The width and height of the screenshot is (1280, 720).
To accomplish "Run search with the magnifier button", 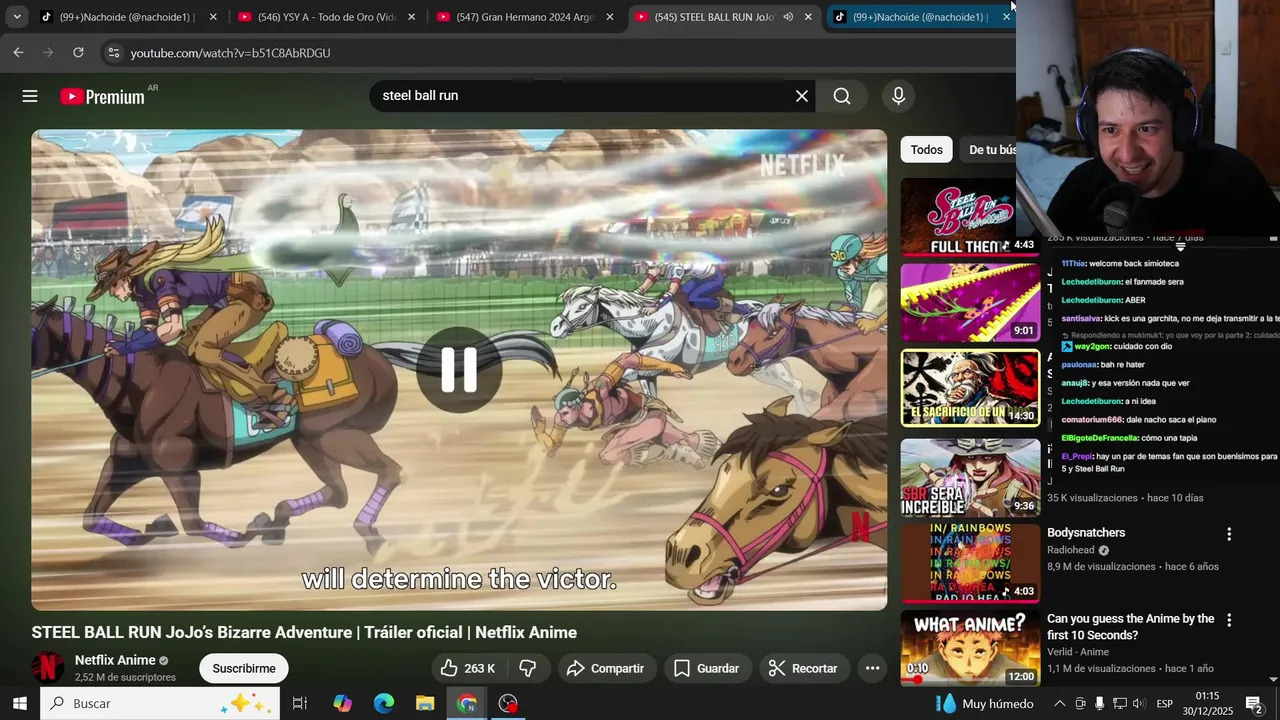I will 842,96.
